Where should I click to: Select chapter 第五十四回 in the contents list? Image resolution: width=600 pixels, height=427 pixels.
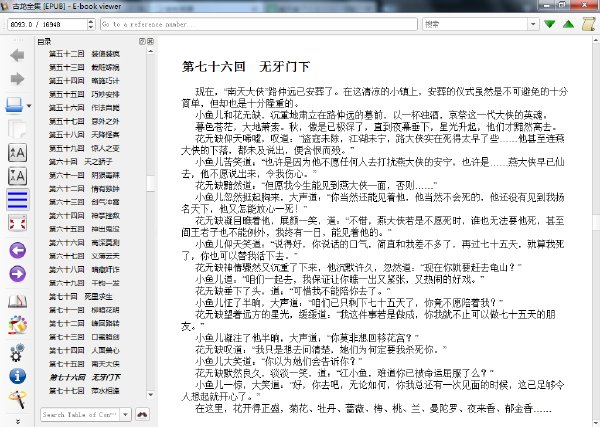[x=84, y=81]
